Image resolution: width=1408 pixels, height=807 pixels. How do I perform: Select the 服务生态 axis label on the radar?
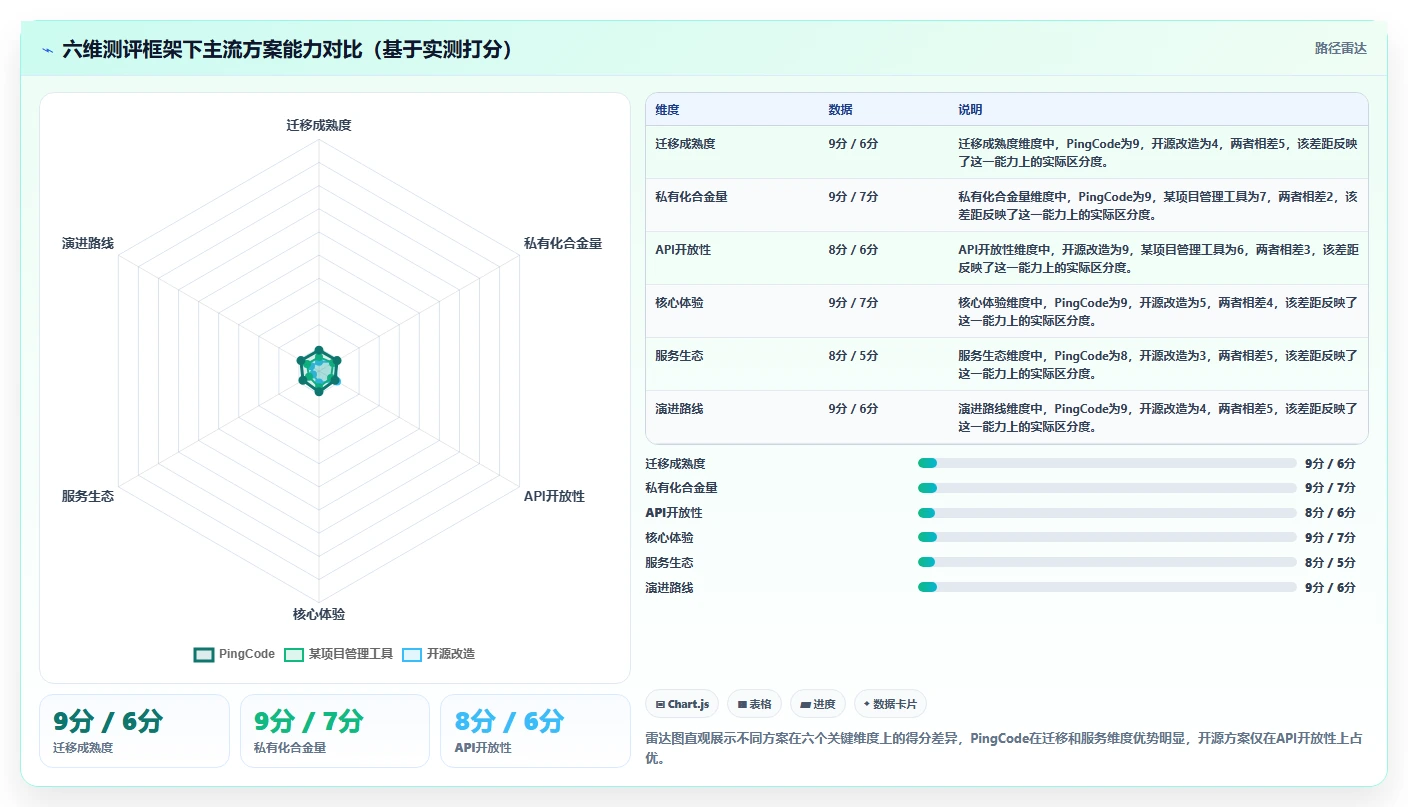pos(88,496)
